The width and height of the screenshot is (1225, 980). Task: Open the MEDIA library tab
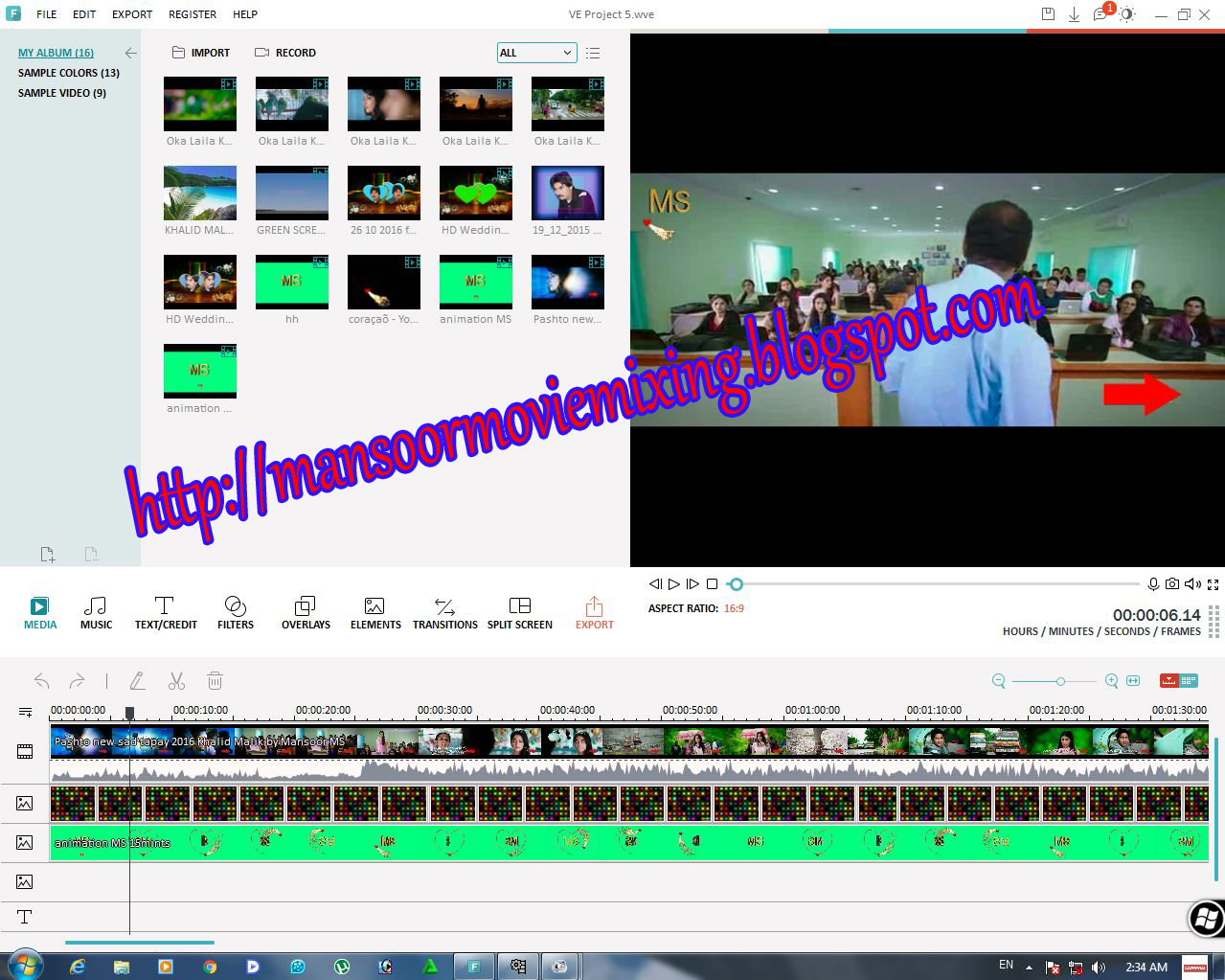tap(40, 613)
